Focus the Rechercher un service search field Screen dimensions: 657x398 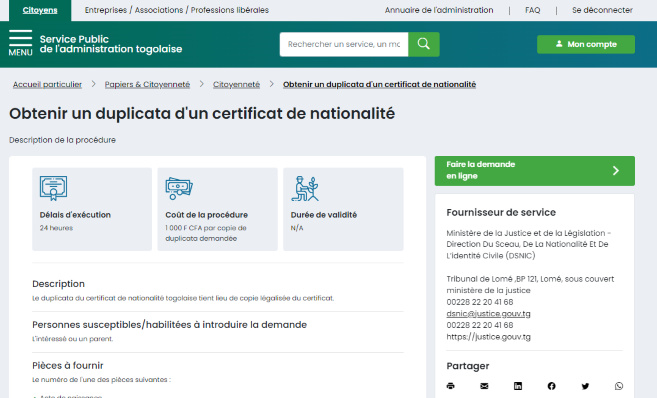(344, 44)
